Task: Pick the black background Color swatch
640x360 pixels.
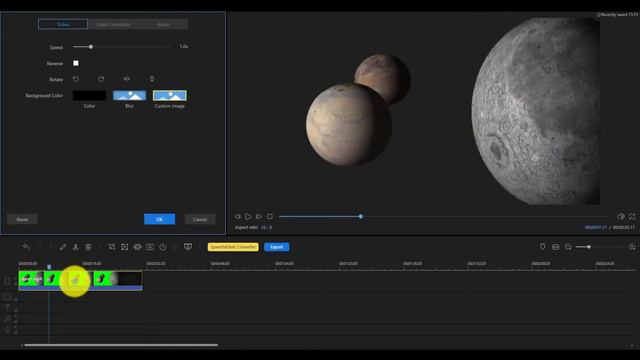Action: coord(89,96)
